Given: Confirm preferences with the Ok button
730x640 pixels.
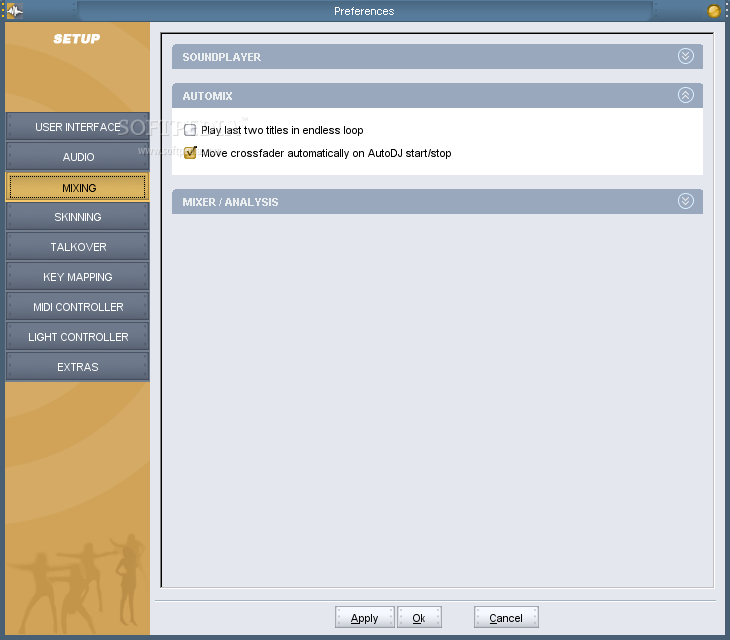Looking at the screenshot, I should [419, 617].
